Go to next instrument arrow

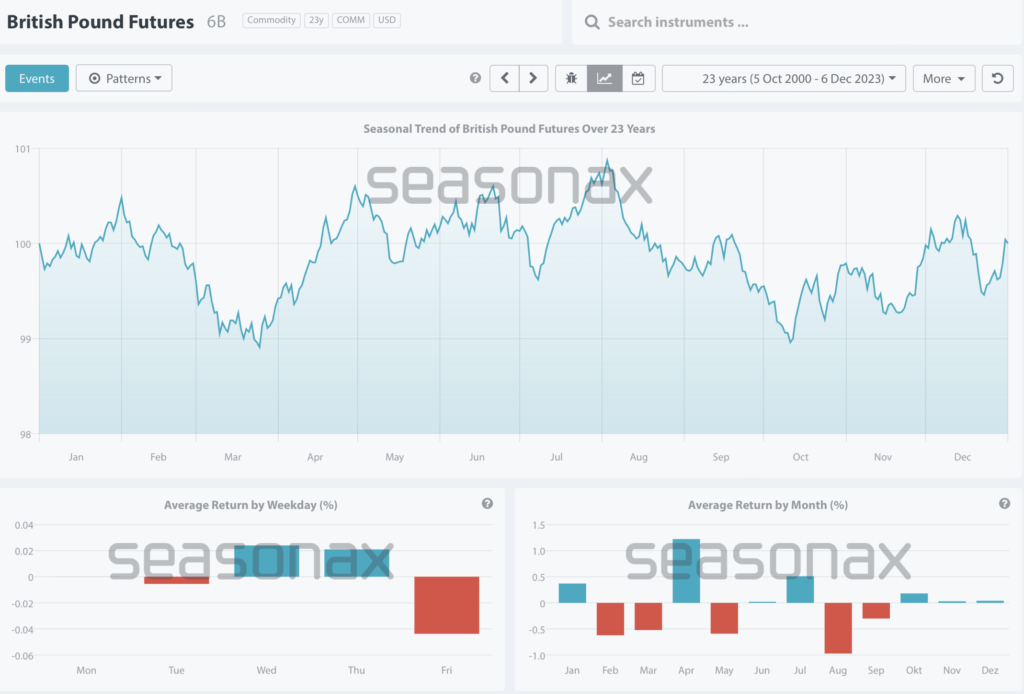534,78
